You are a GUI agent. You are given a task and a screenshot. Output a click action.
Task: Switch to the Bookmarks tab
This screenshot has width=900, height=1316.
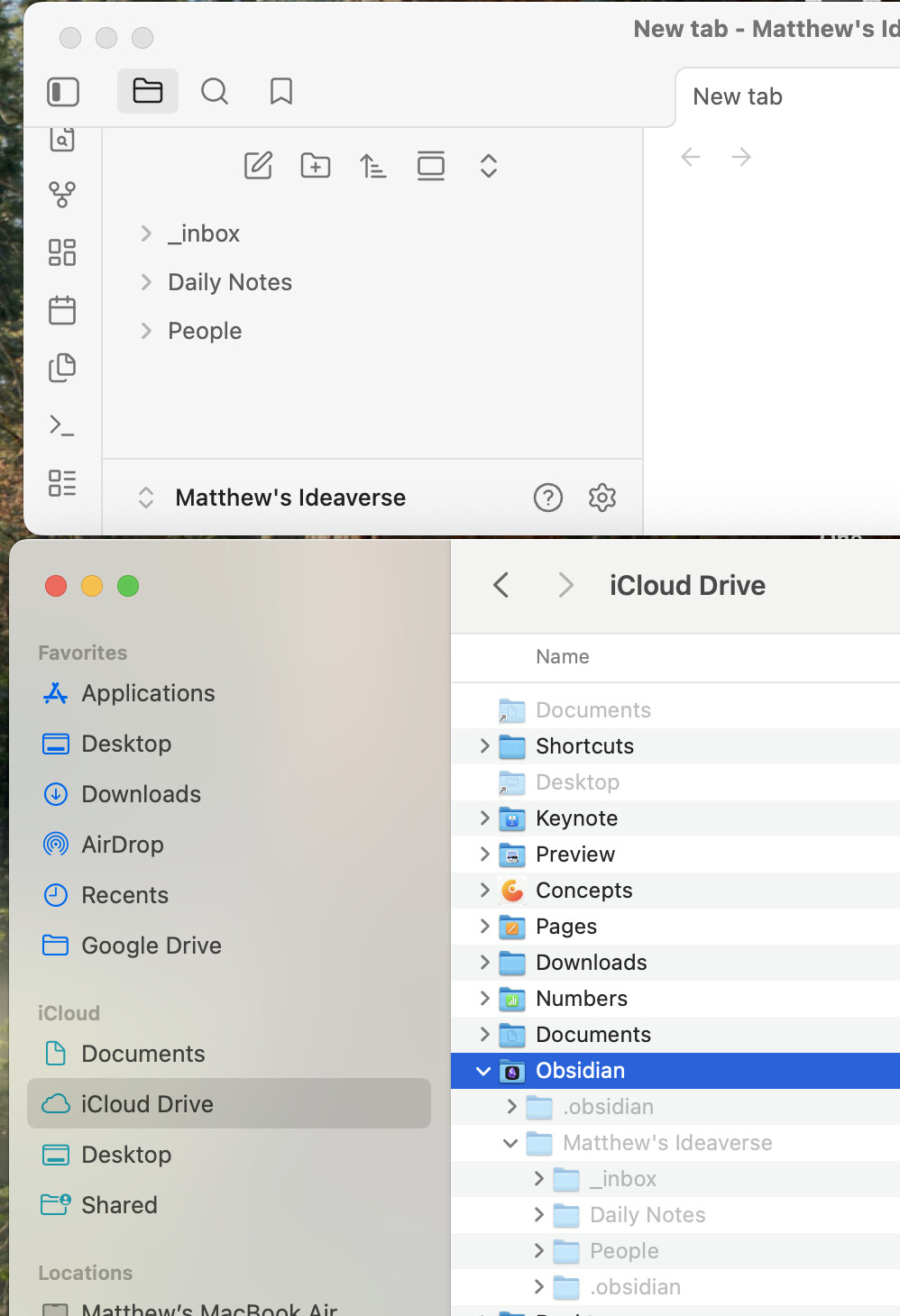[x=281, y=92]
